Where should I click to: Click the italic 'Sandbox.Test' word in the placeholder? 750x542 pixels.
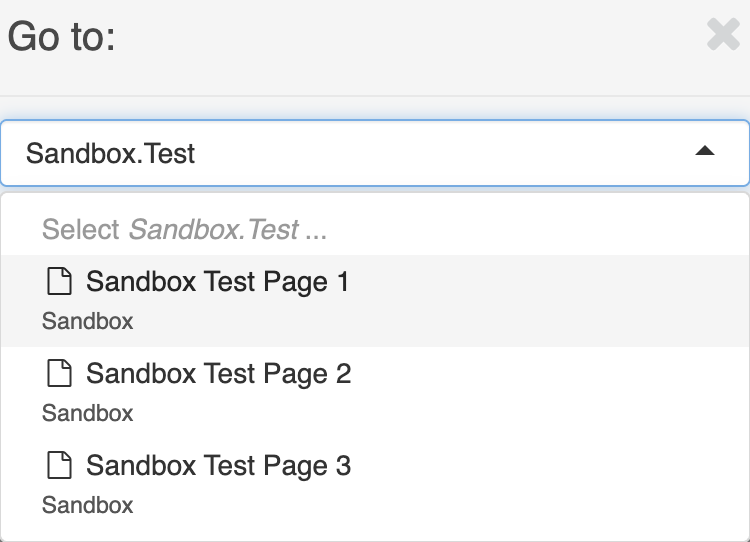tap(214, 230)
